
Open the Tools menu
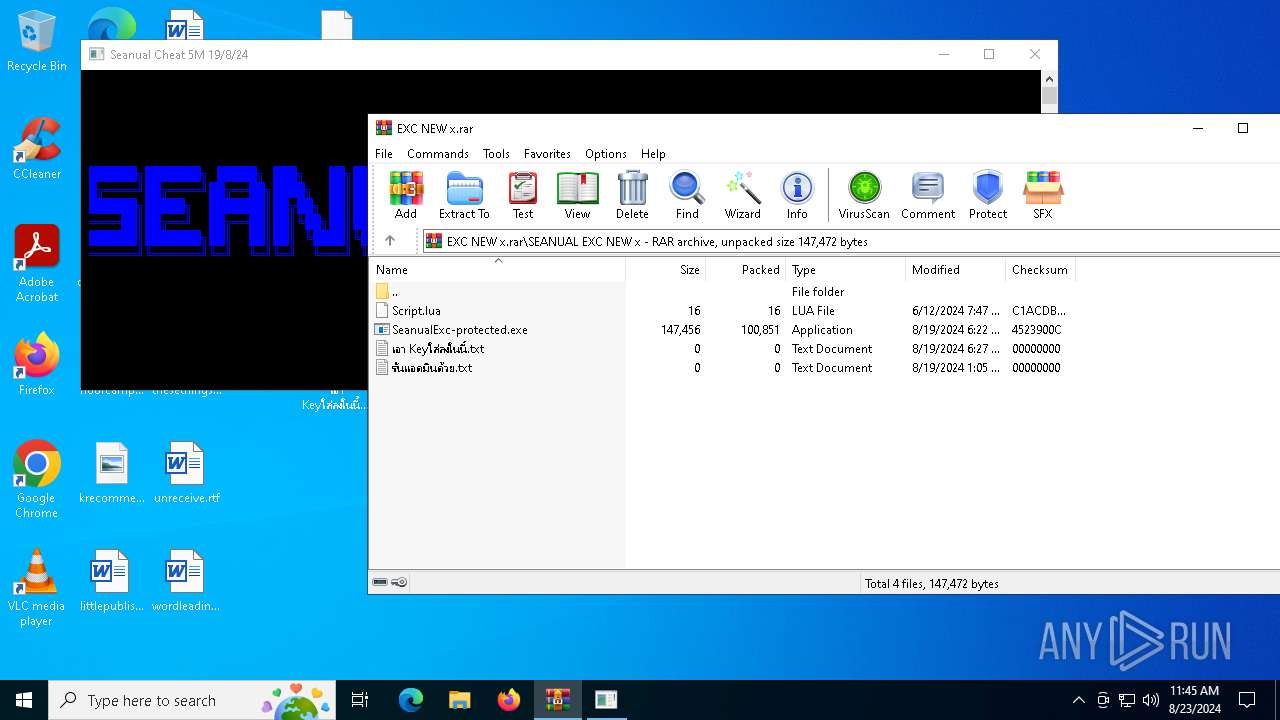tap(496, 154)
